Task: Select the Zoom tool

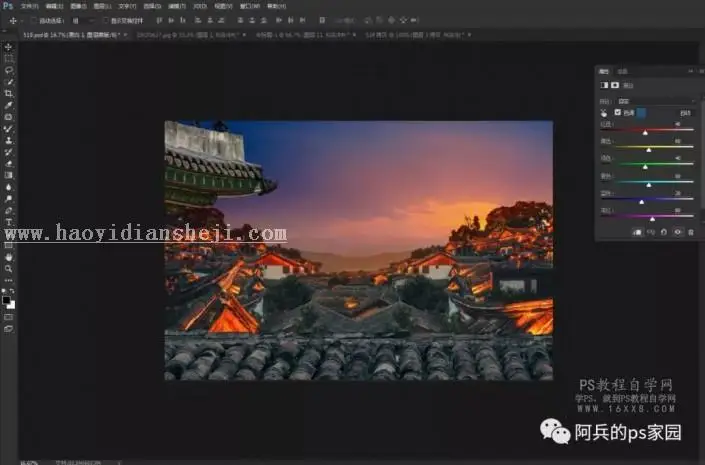Action: pyautogui.click(x=8, y=269)
